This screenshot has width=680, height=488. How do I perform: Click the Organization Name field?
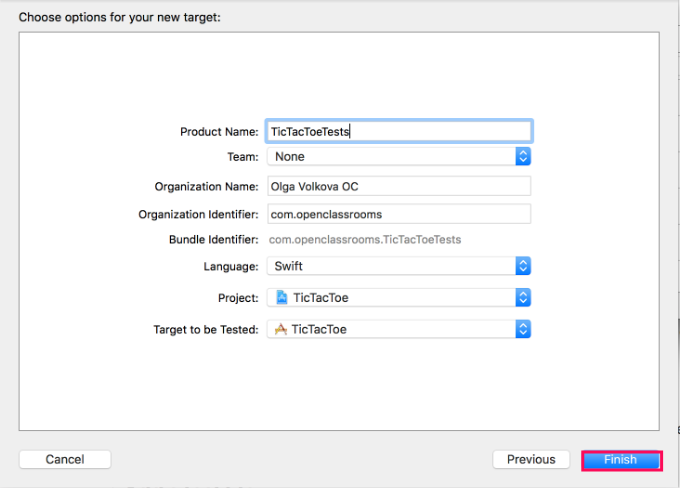coord(399,187)
